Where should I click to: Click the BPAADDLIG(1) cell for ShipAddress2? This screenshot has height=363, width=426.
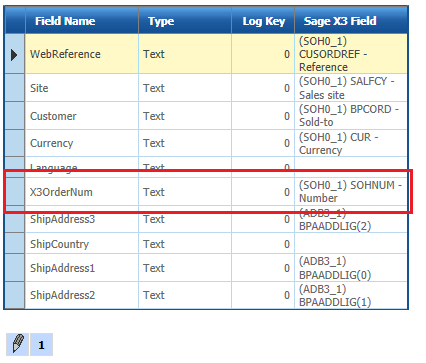tap(351, 295)
